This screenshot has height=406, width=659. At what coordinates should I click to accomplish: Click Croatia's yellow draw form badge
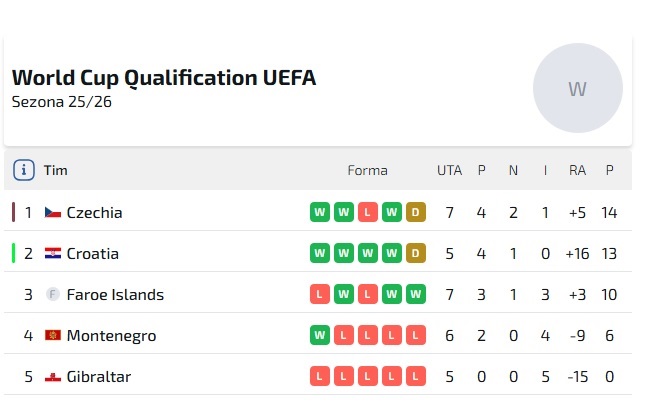point(416,254)
